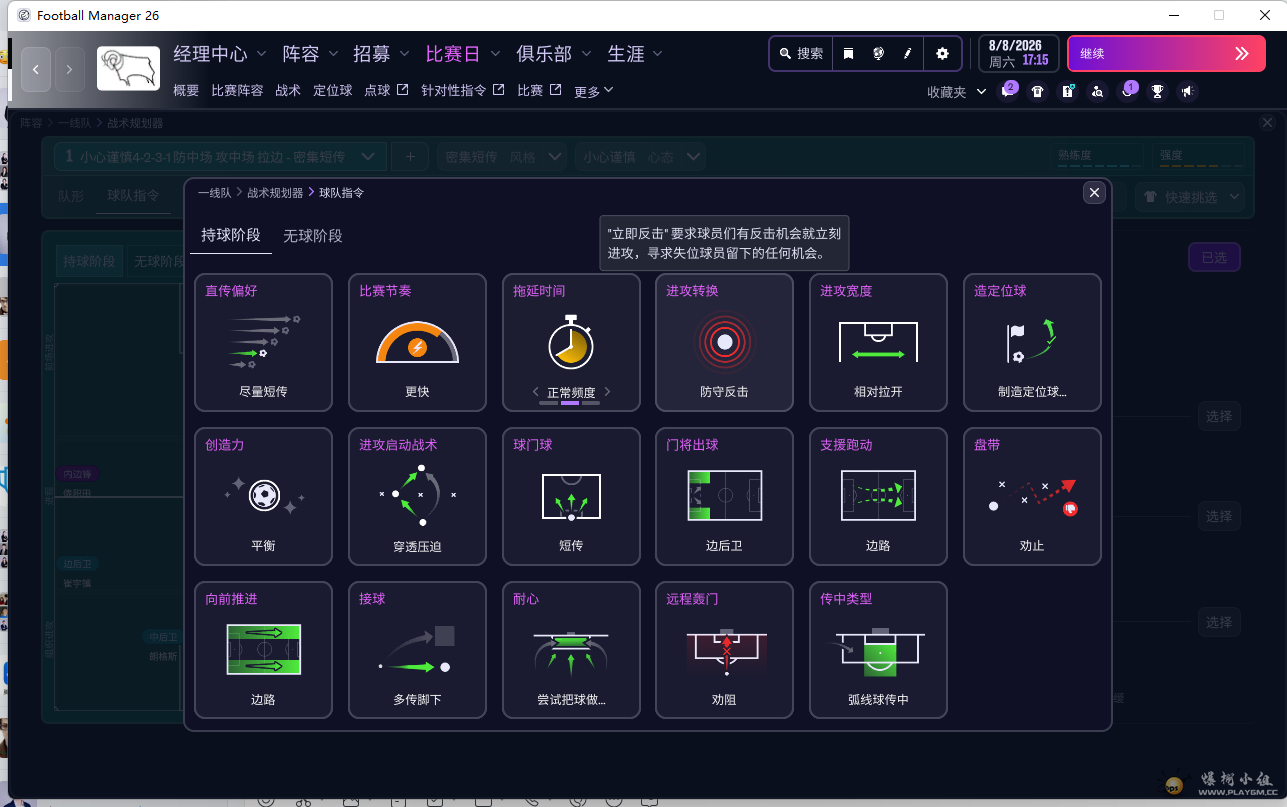Open the shirt squad shortcut icon
The image size is (1287, 807).
(x=1037, y=92)
